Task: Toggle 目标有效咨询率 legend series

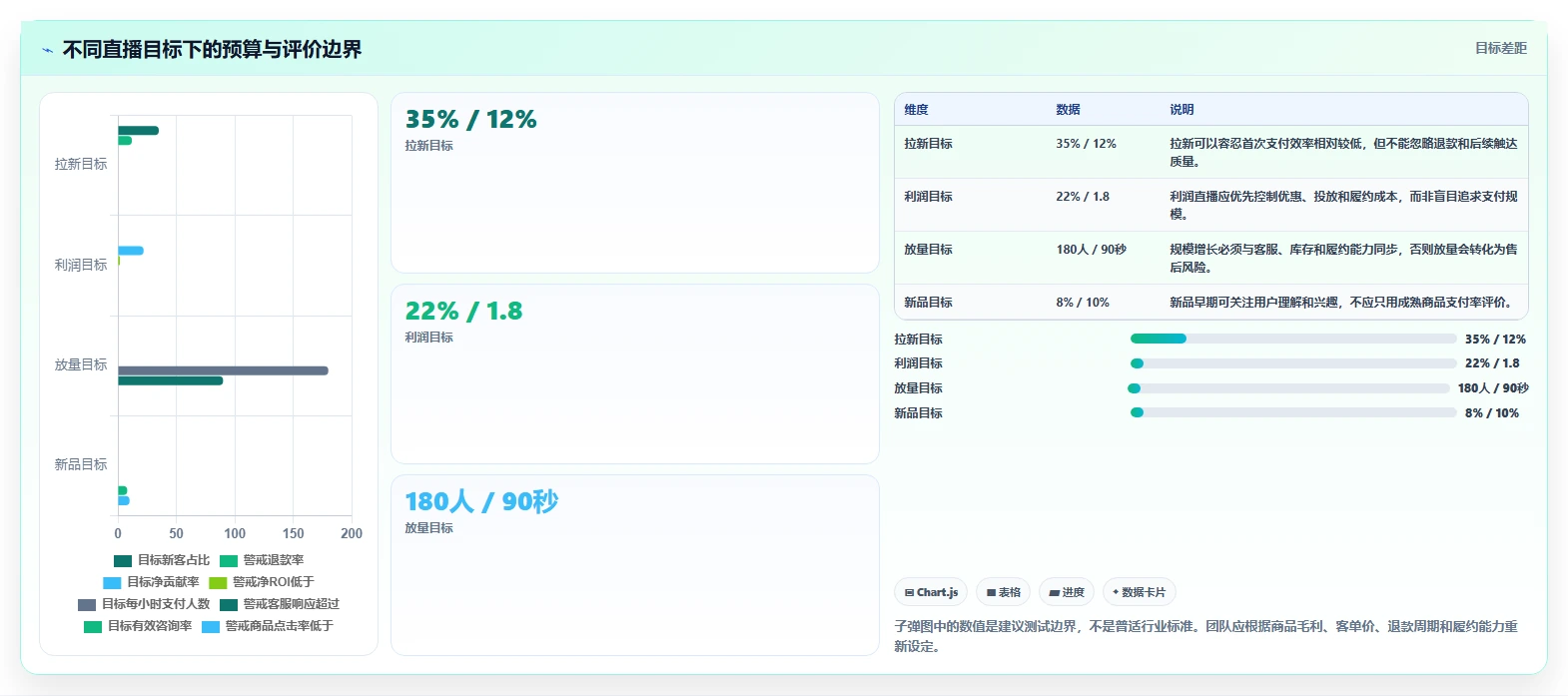Action: [x=138, y=626]
